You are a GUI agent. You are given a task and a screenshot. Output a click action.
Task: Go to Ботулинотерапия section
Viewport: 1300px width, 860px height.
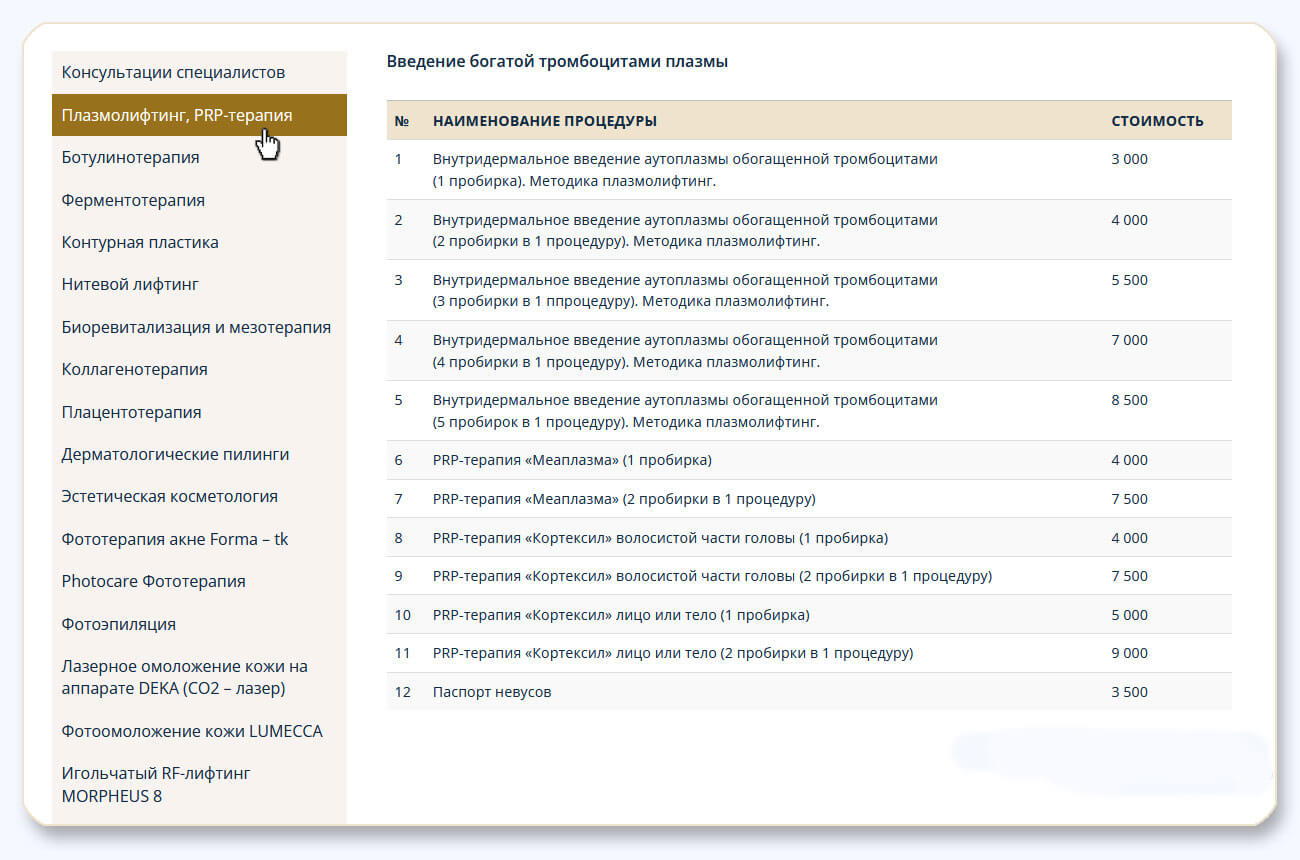(x=130, y=158)
